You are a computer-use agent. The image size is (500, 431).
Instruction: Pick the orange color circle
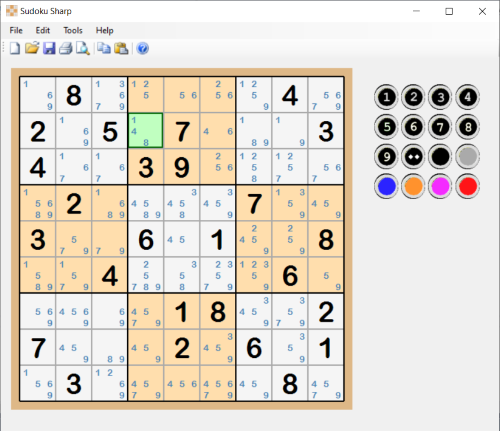[x=413, y=186]
